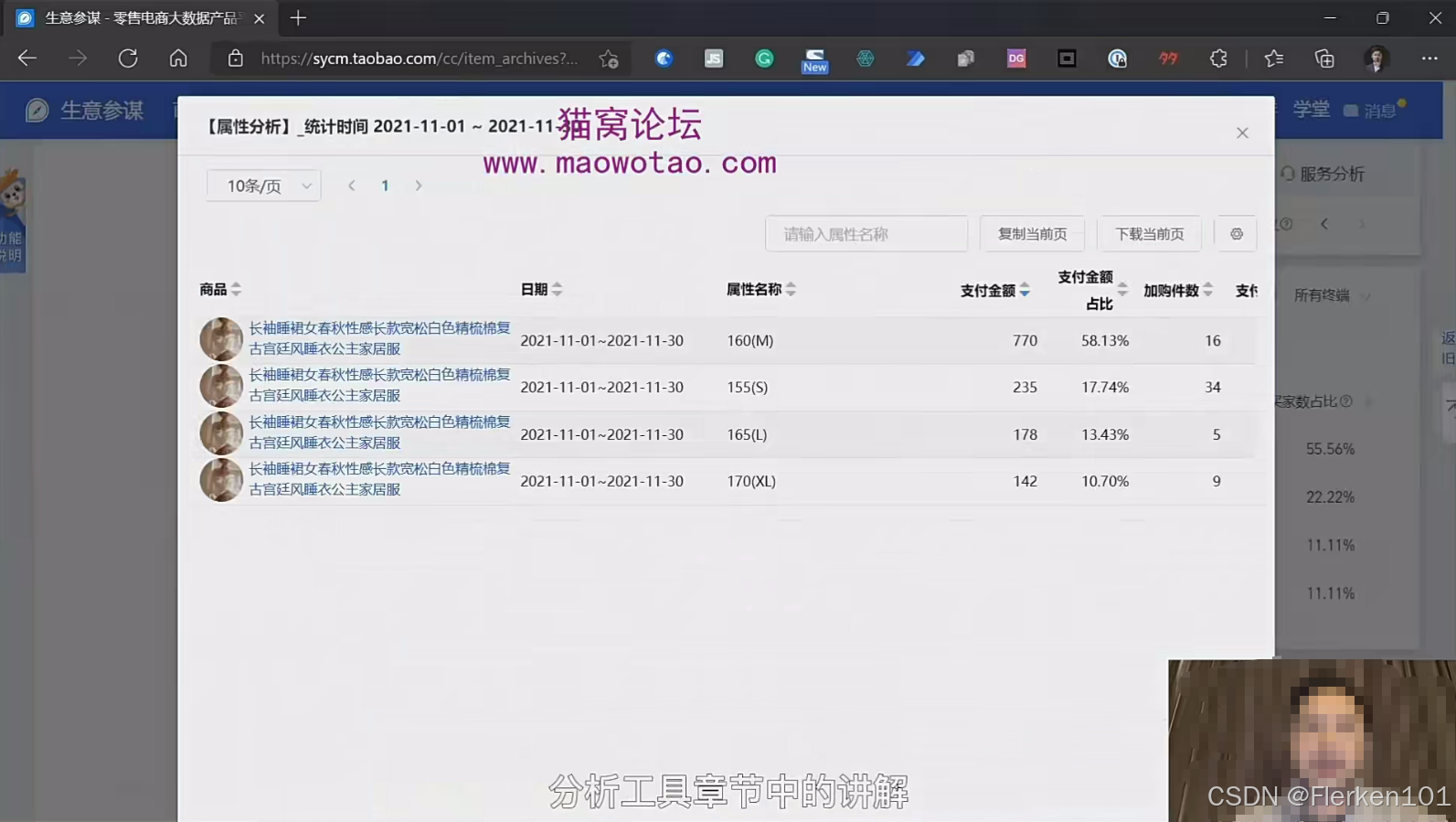Open the 所有终端 dropdown in background page
Screen dimensions: 1456x822
click(x=1332, y=295)
